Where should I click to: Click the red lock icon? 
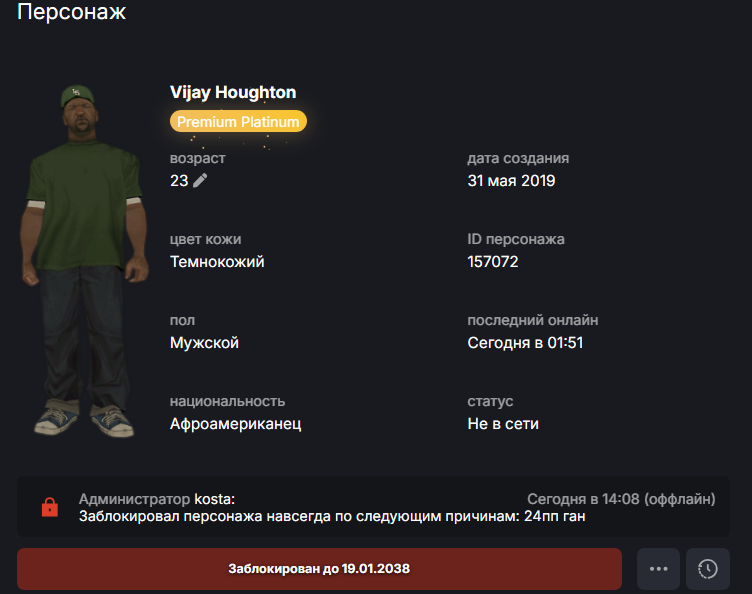click(x=50, y=507)
